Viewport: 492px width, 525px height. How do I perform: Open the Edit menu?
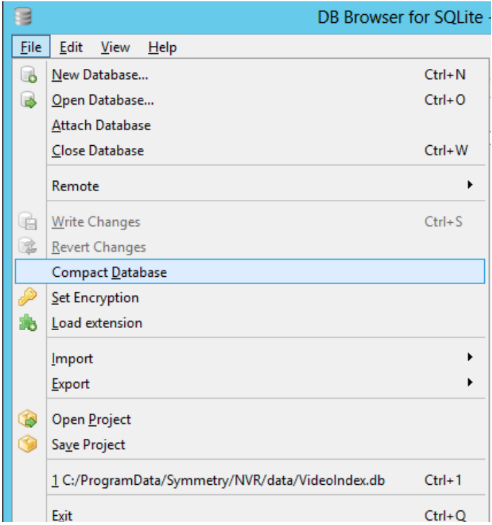point(71,47)
